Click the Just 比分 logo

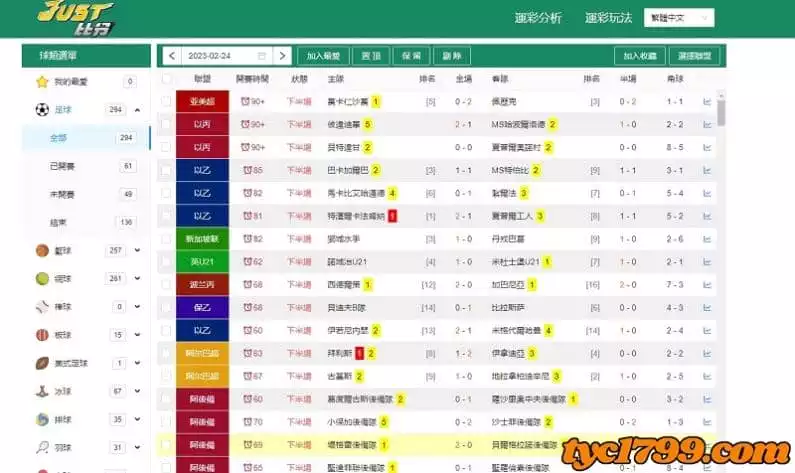click(x=76, y=18)
